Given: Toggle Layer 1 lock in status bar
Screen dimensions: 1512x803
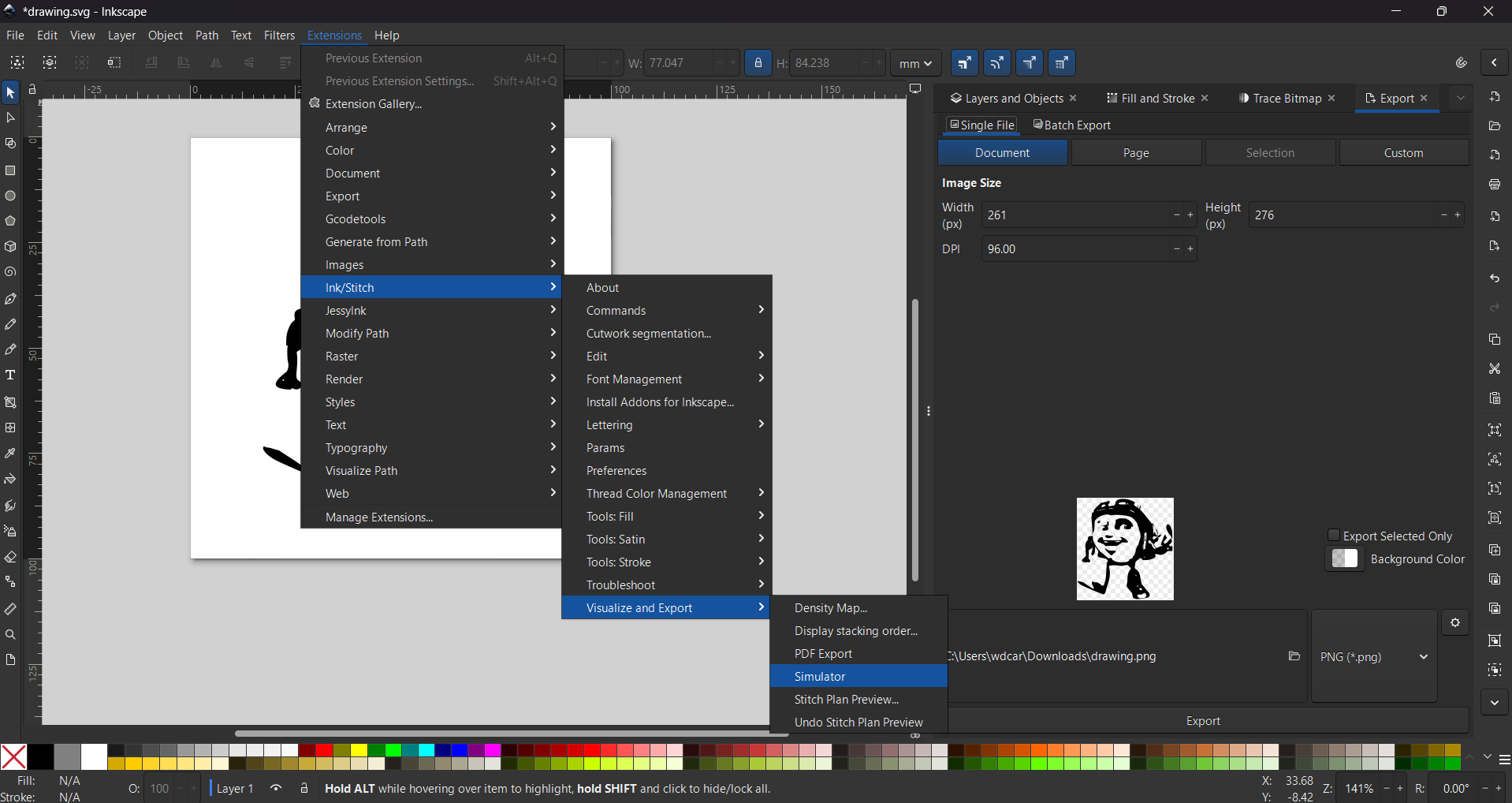Looking at the screenshot, I should click(304, 788).
